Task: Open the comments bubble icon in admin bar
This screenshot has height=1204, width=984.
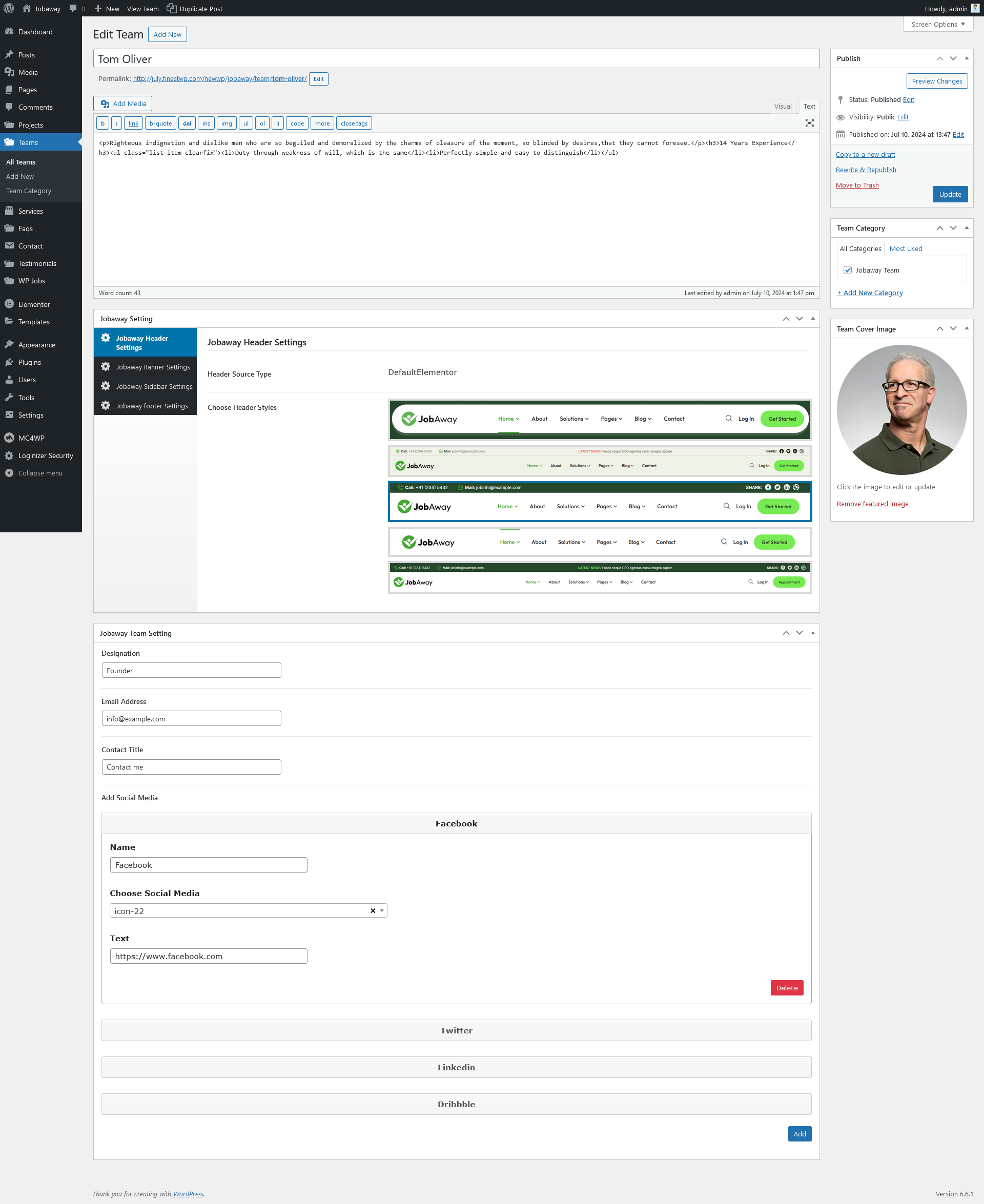Action: click(x=73, y=9)
